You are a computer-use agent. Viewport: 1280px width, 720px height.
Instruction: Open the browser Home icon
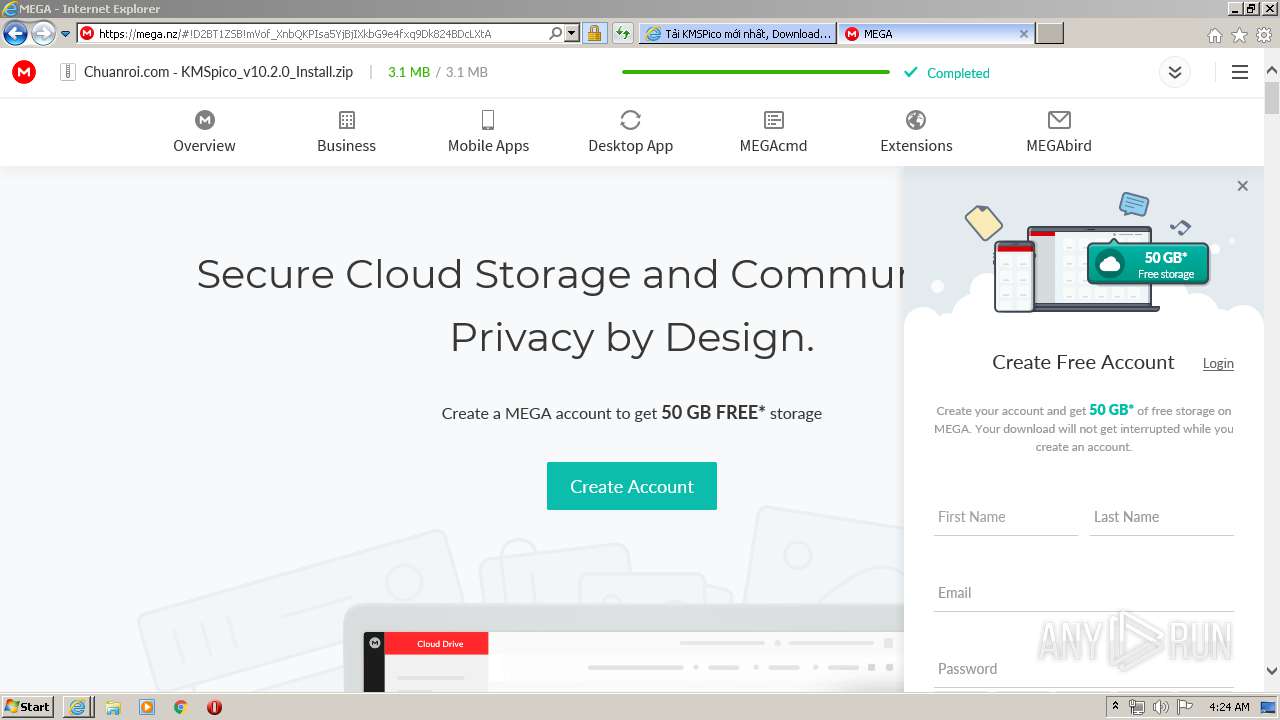coord(1214,35)
